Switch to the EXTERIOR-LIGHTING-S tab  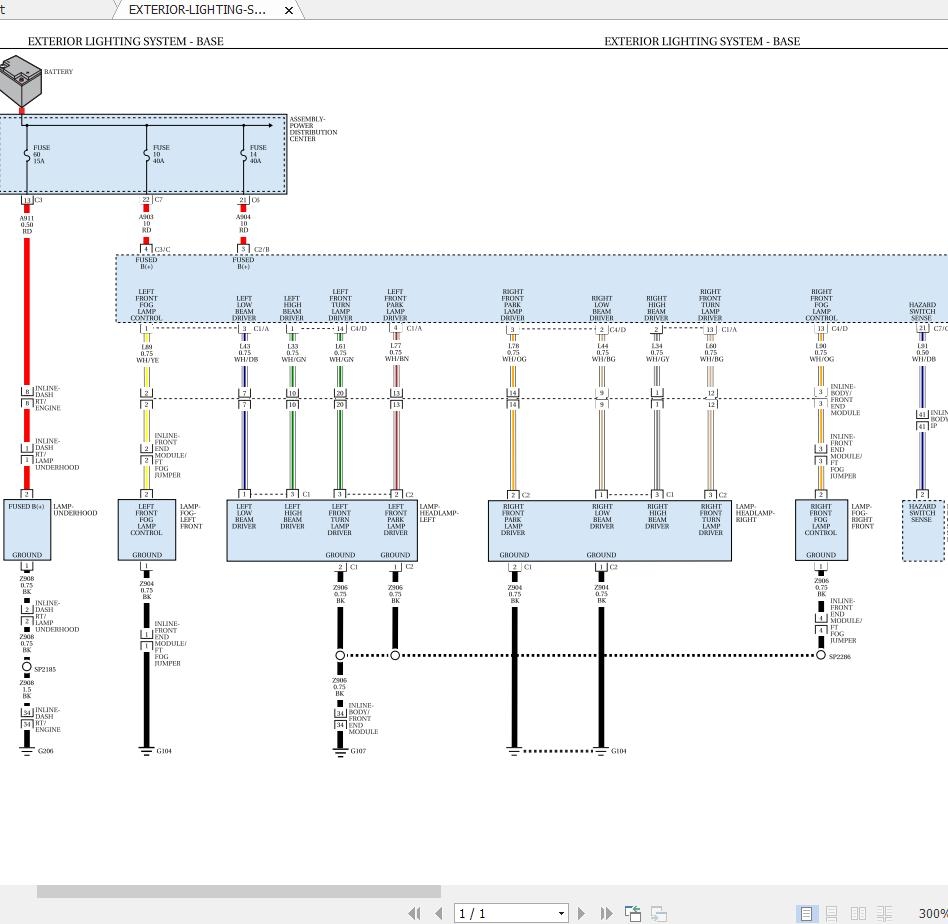[197, 10]
